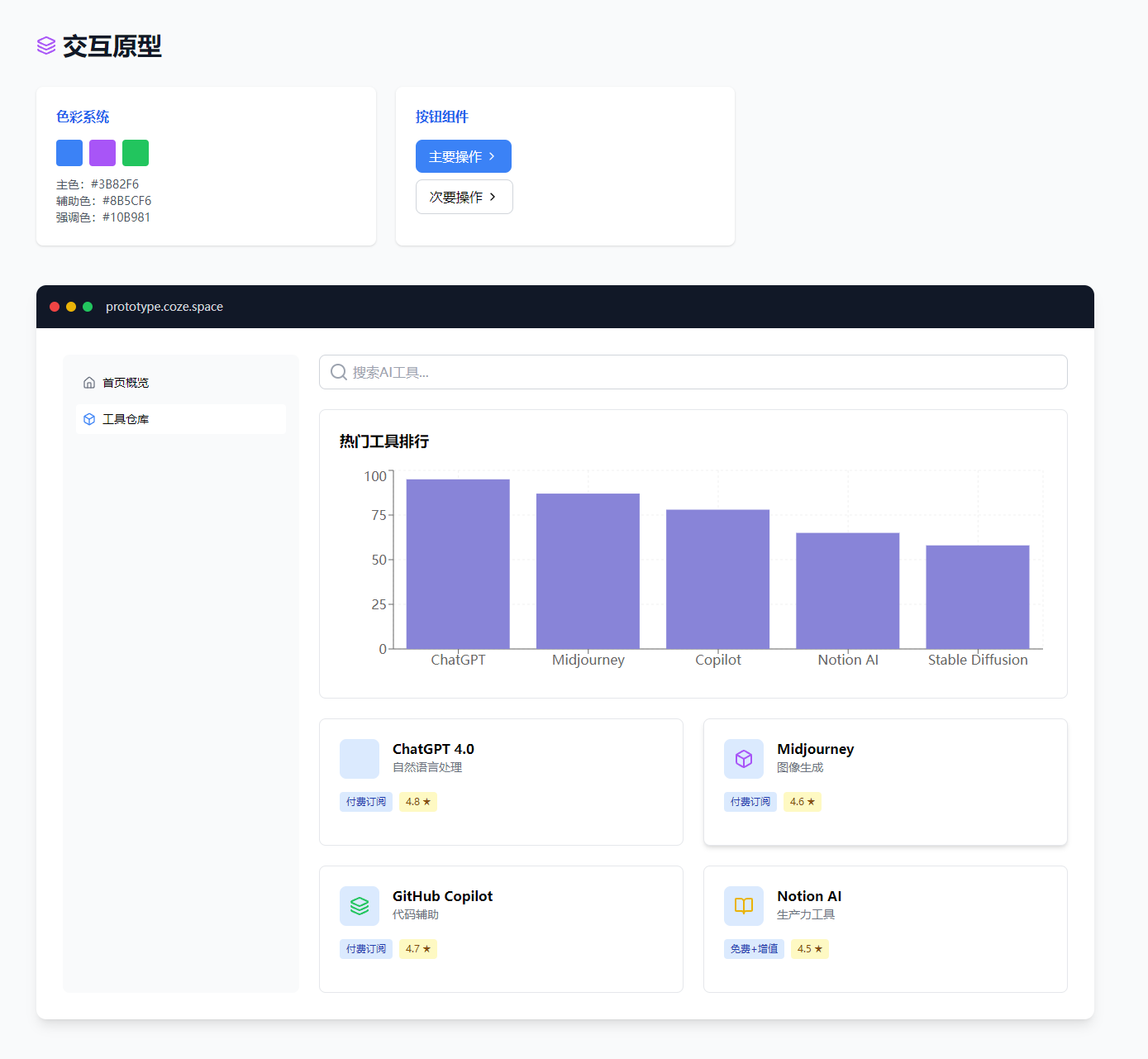Click the 4.7 ★ rating badge
The height and width of the screenshot is (1059, 1148).
pos(418,949)
